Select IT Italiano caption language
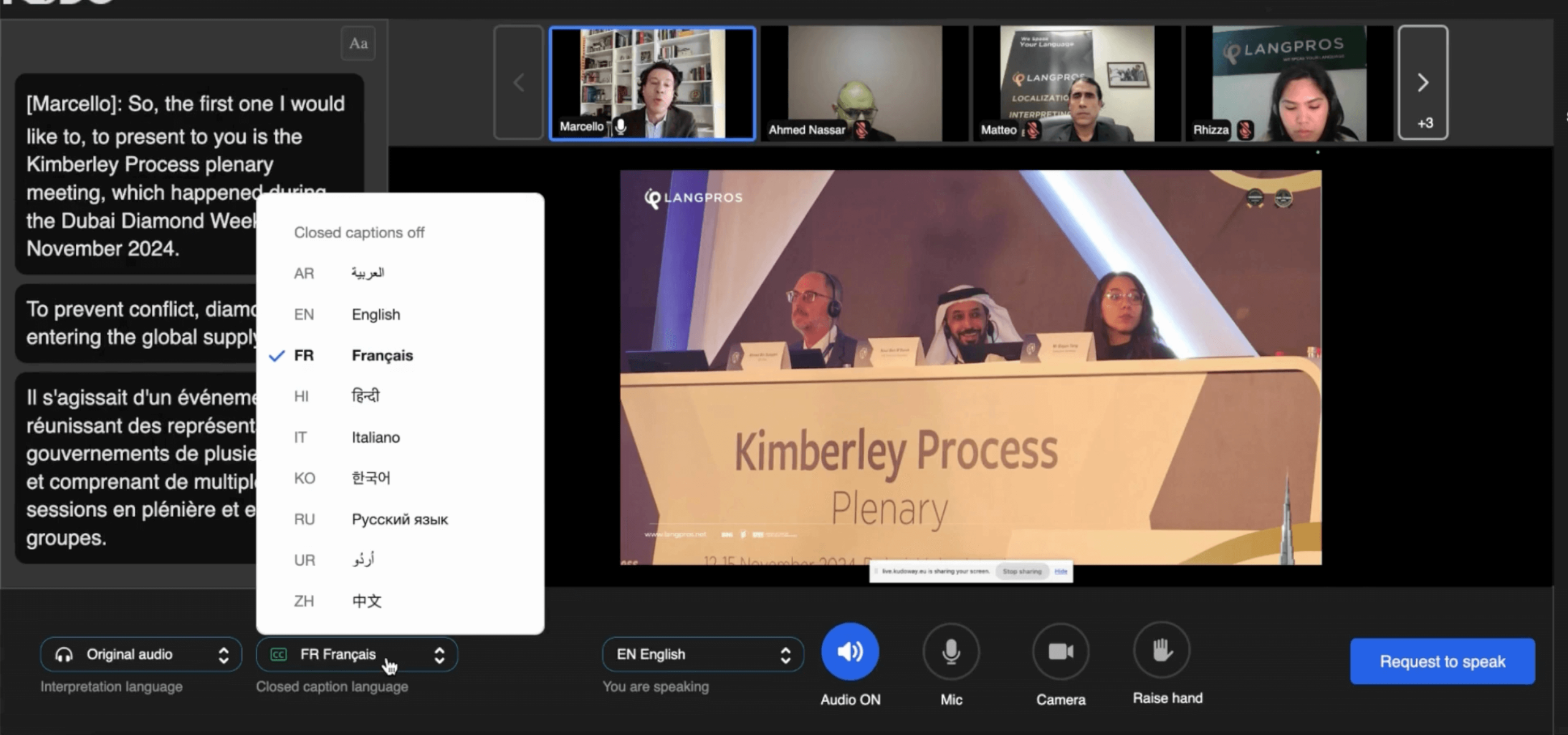 (400, 437)
